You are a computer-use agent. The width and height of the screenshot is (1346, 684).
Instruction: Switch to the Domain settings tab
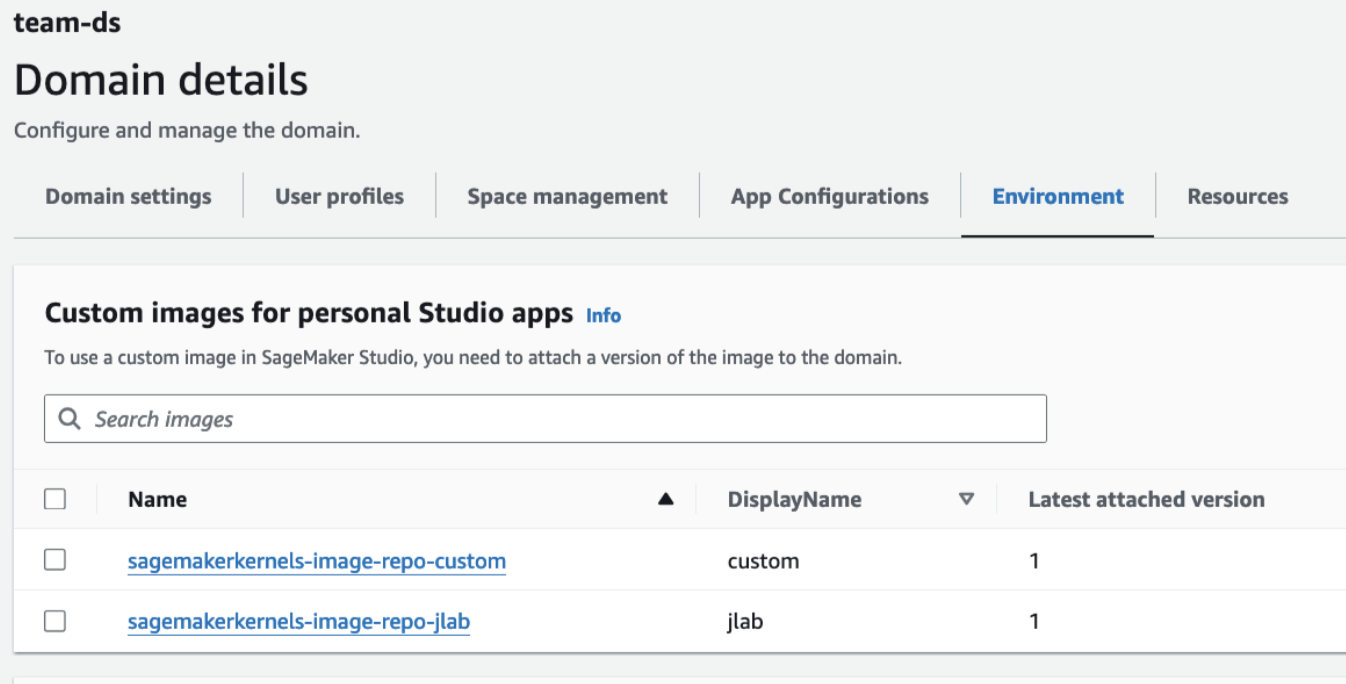click(128, 196)
